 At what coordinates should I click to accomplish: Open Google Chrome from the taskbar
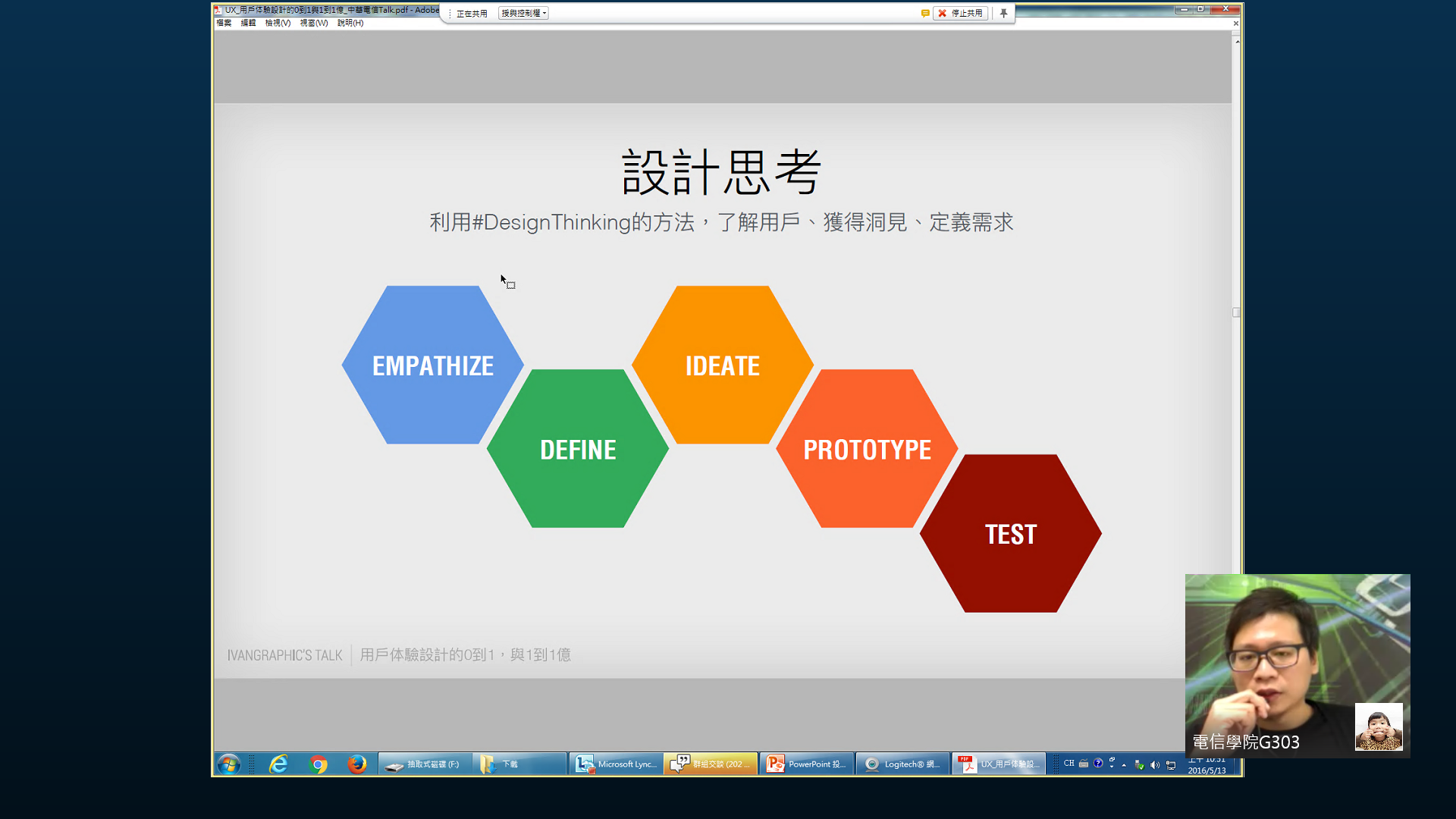318,764
